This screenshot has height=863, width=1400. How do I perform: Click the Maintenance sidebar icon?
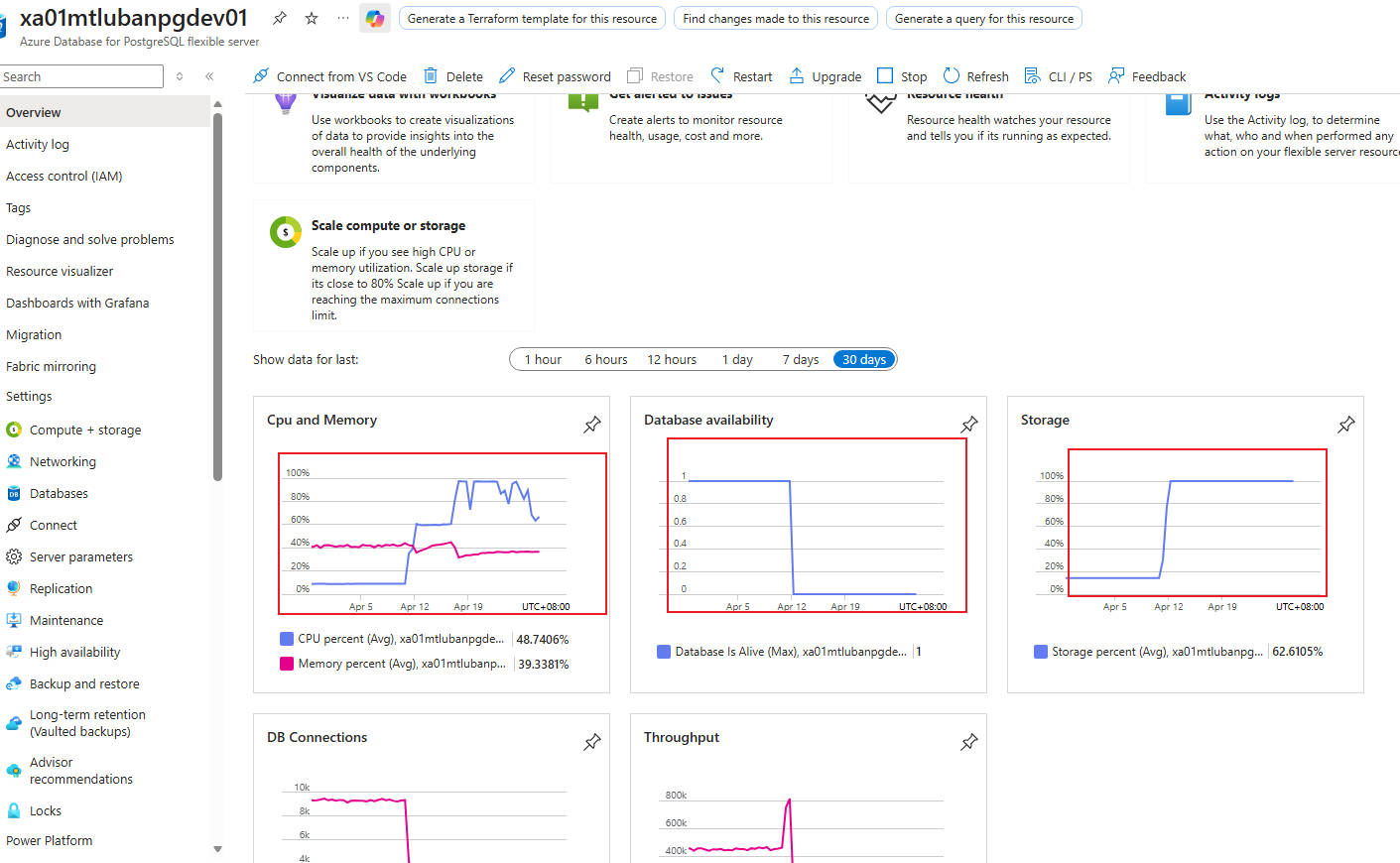tap(14, 620)
